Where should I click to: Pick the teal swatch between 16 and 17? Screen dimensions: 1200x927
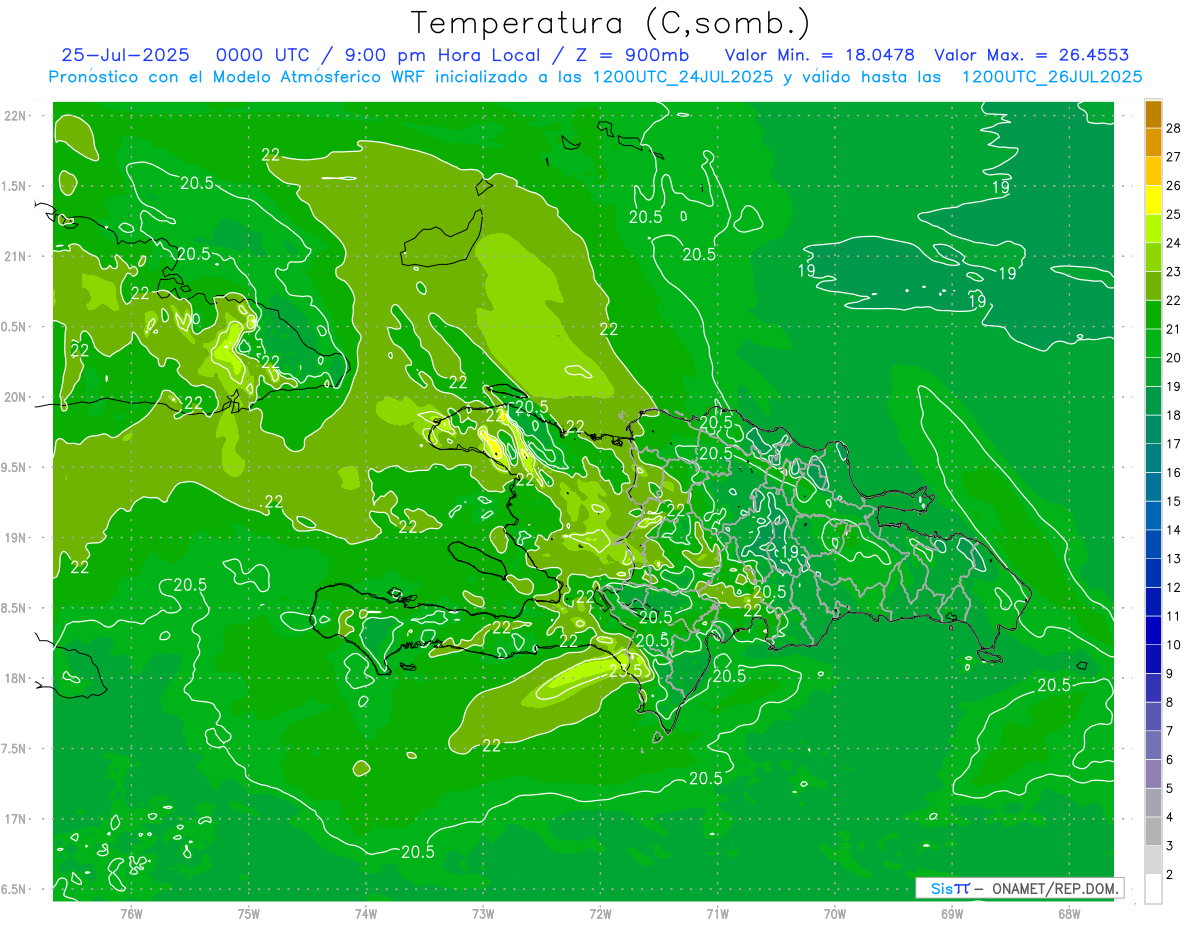(1153, 458)
